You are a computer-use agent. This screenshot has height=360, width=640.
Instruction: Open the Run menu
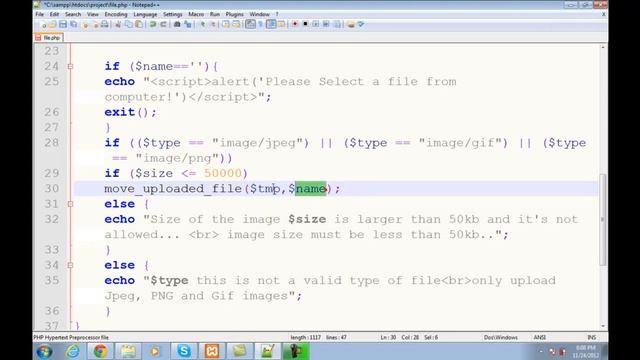pos(215,14)
